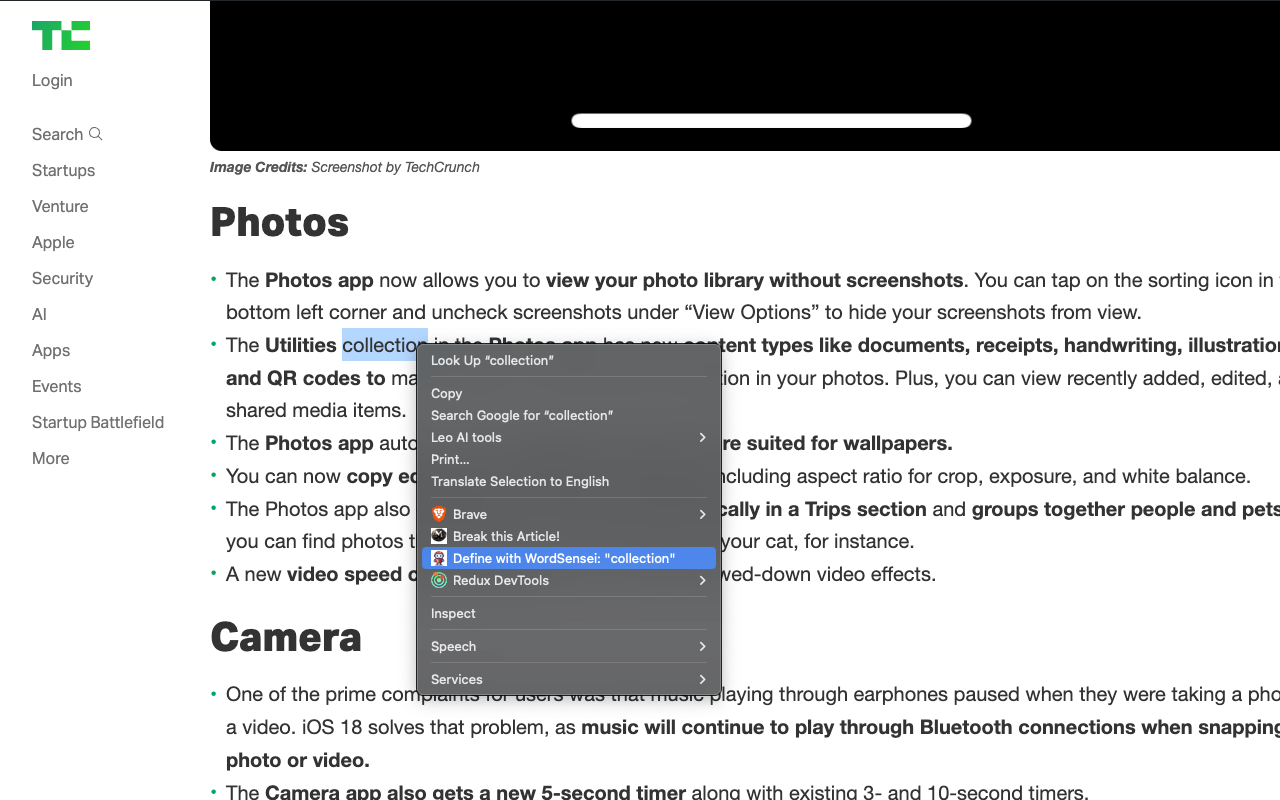Screen dimensions: 1280x800
Task: Expand the Brave submenu arrow
Action: coord(703,514)
